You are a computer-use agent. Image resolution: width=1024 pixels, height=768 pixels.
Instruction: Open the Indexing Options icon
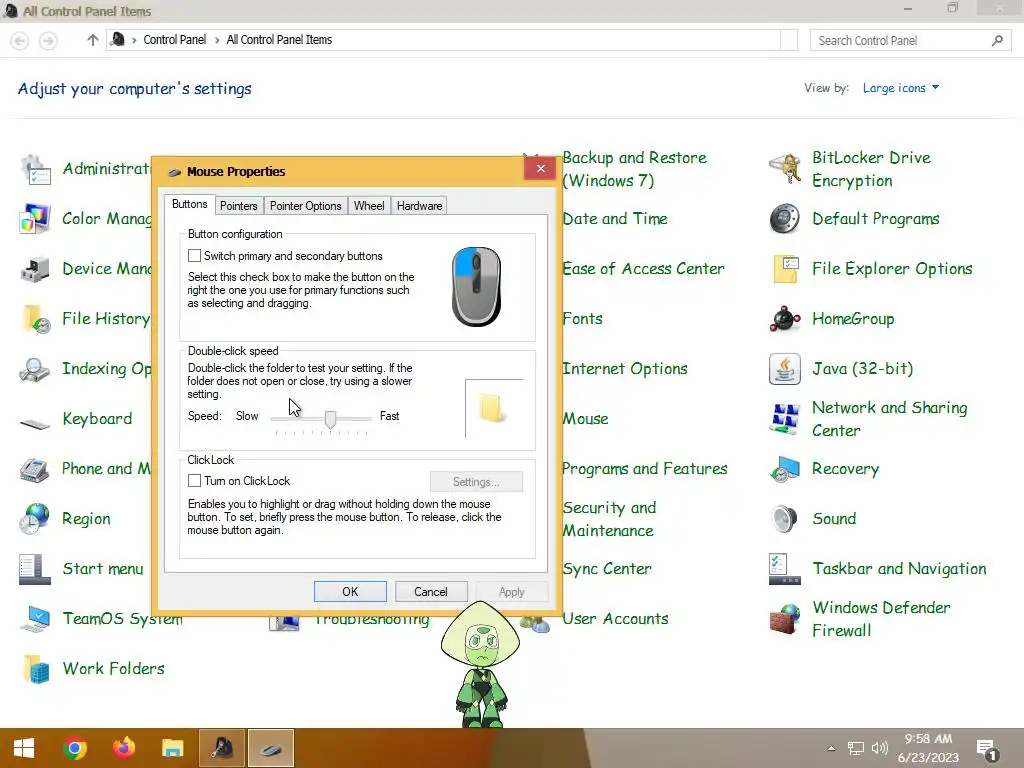click(35, 369)
